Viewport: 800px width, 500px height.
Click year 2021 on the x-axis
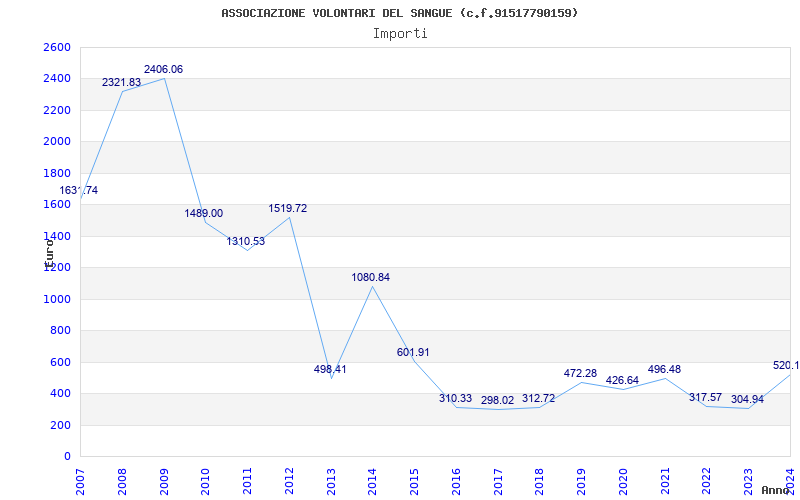665,482
